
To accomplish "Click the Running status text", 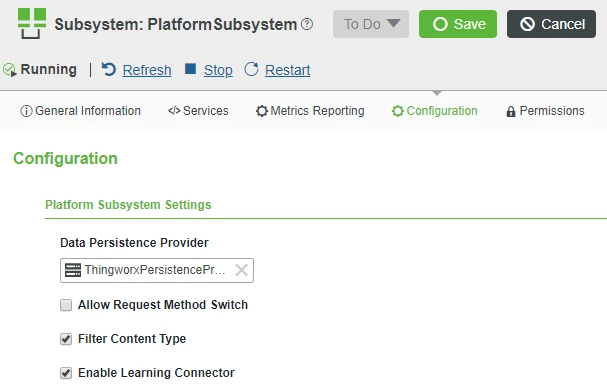I will [x=48, y=70].
